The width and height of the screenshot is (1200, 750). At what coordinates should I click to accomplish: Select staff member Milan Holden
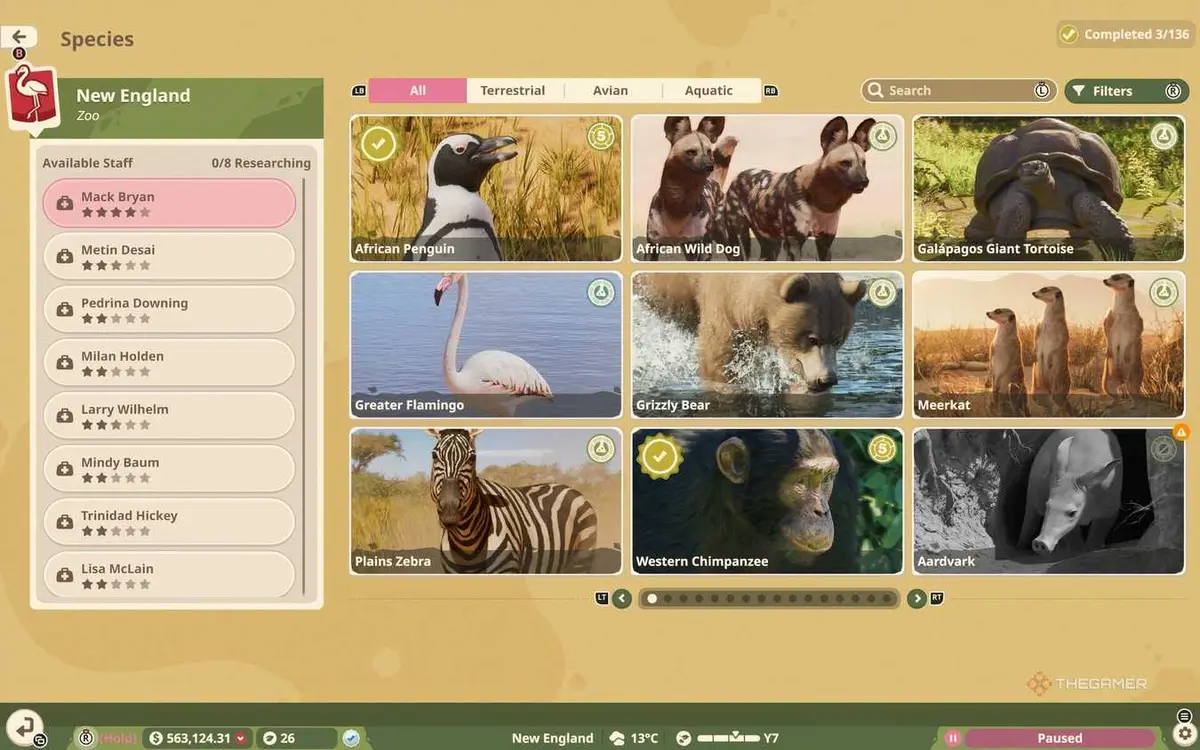(x=169, y=362)
